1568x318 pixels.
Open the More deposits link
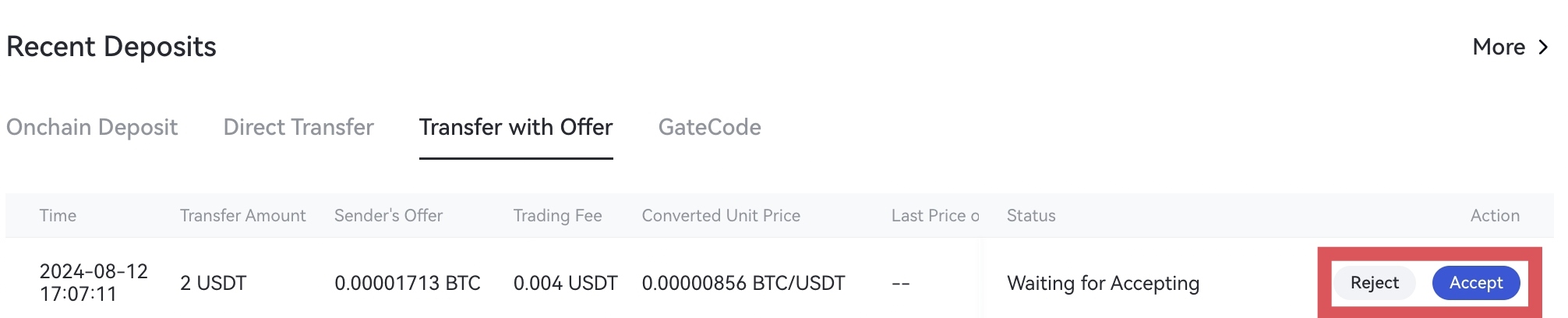1498,47
